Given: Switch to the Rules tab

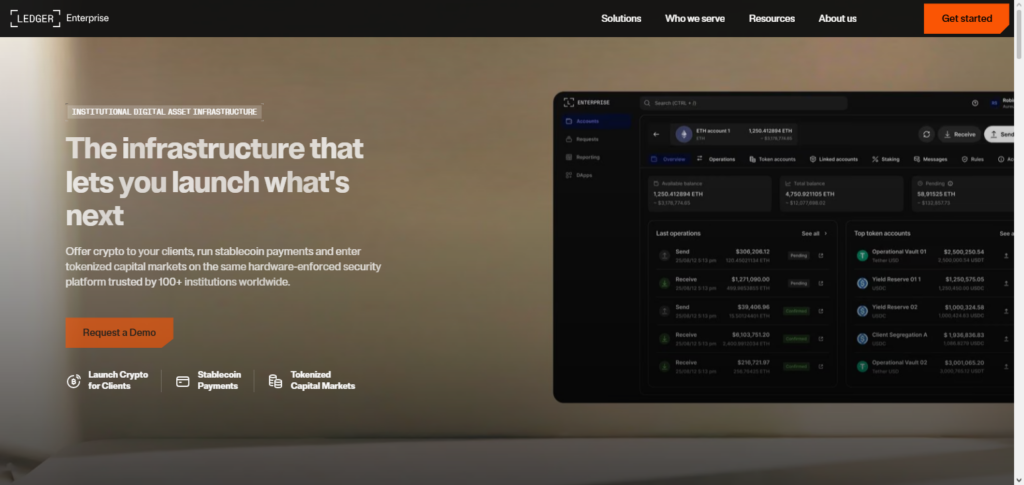Looking at the screenshot, I should (972, 159).
